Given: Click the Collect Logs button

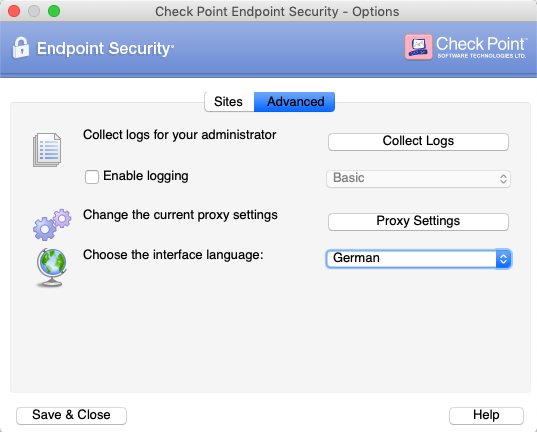Looking at the screenshot, I should click(418, 141).
